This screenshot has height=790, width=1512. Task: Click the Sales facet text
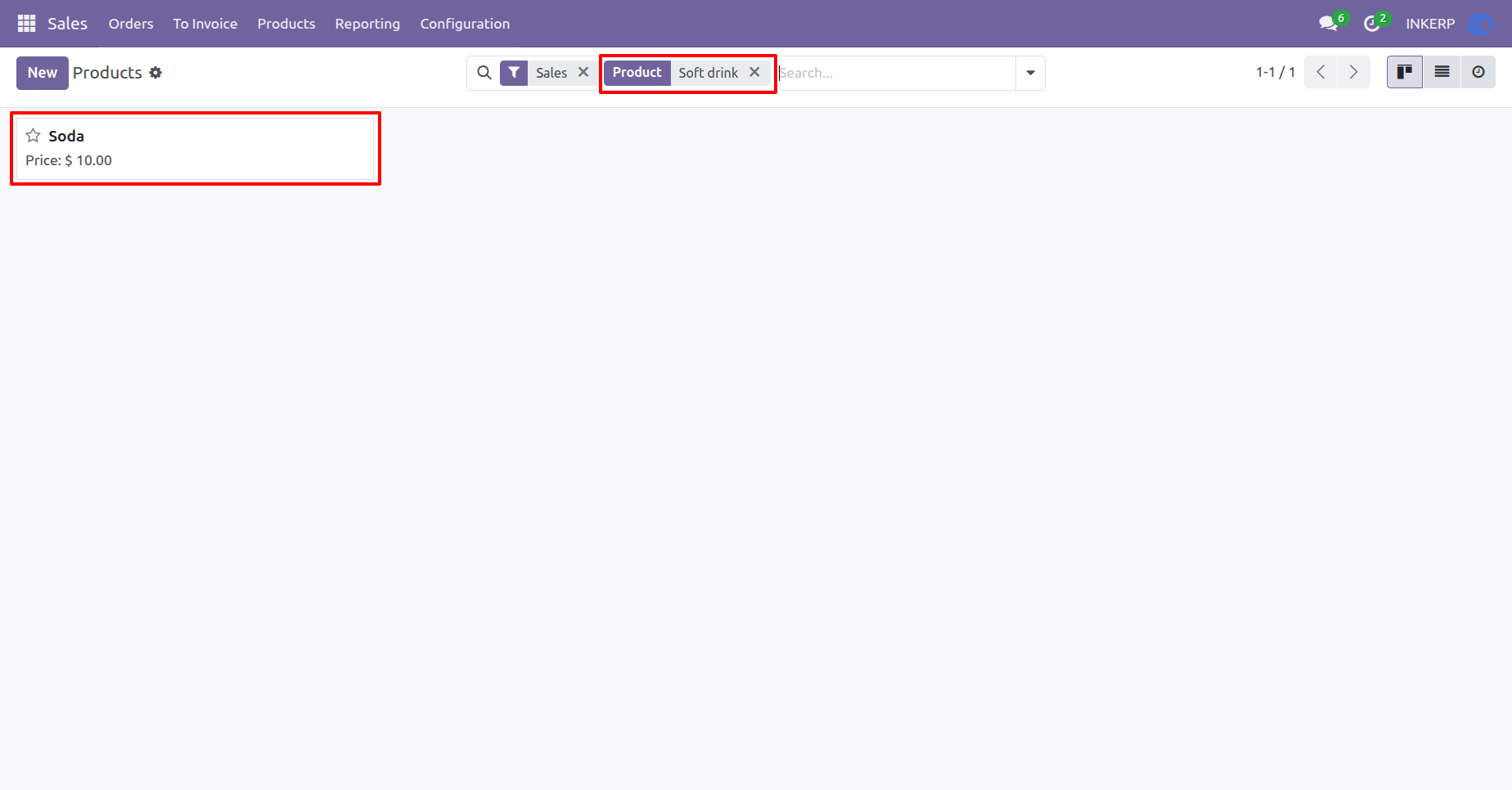point(551,73)
